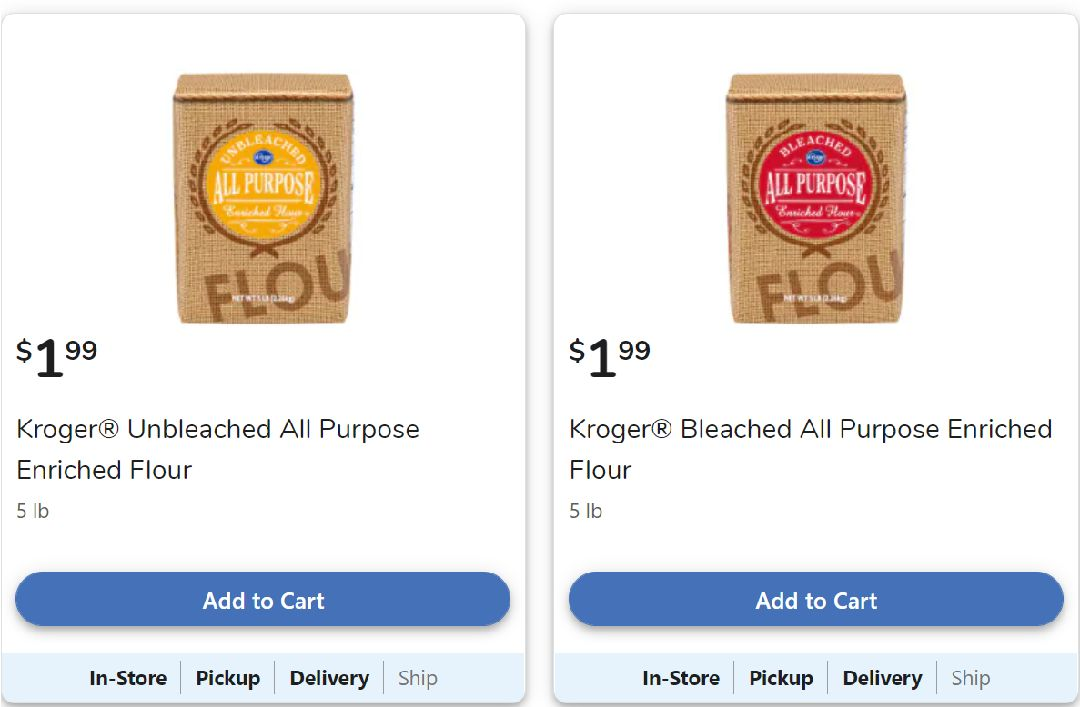Select Pickup option for Bleached flour

781,678
